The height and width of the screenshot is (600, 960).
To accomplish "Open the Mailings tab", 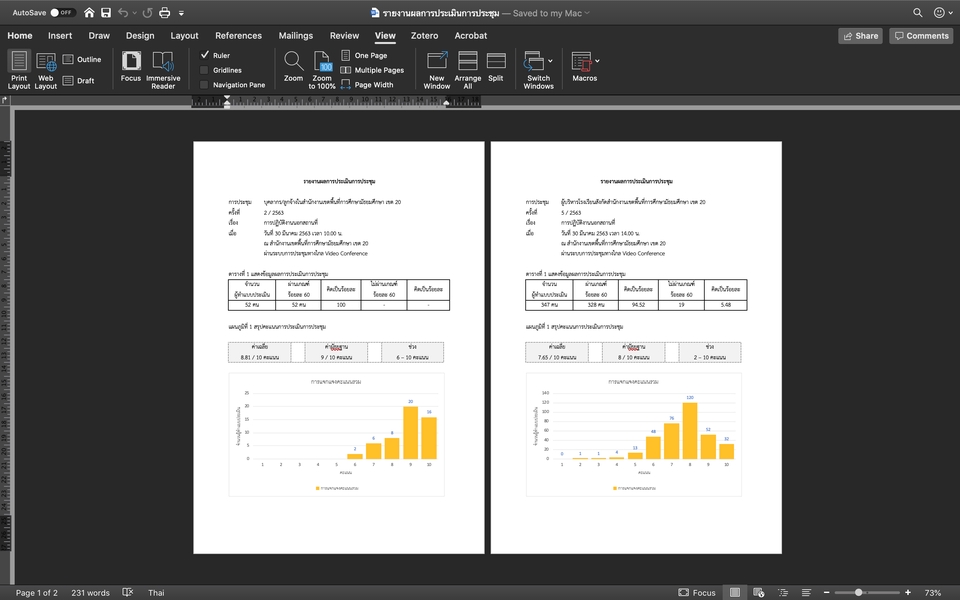I will [x=296, y=36].
